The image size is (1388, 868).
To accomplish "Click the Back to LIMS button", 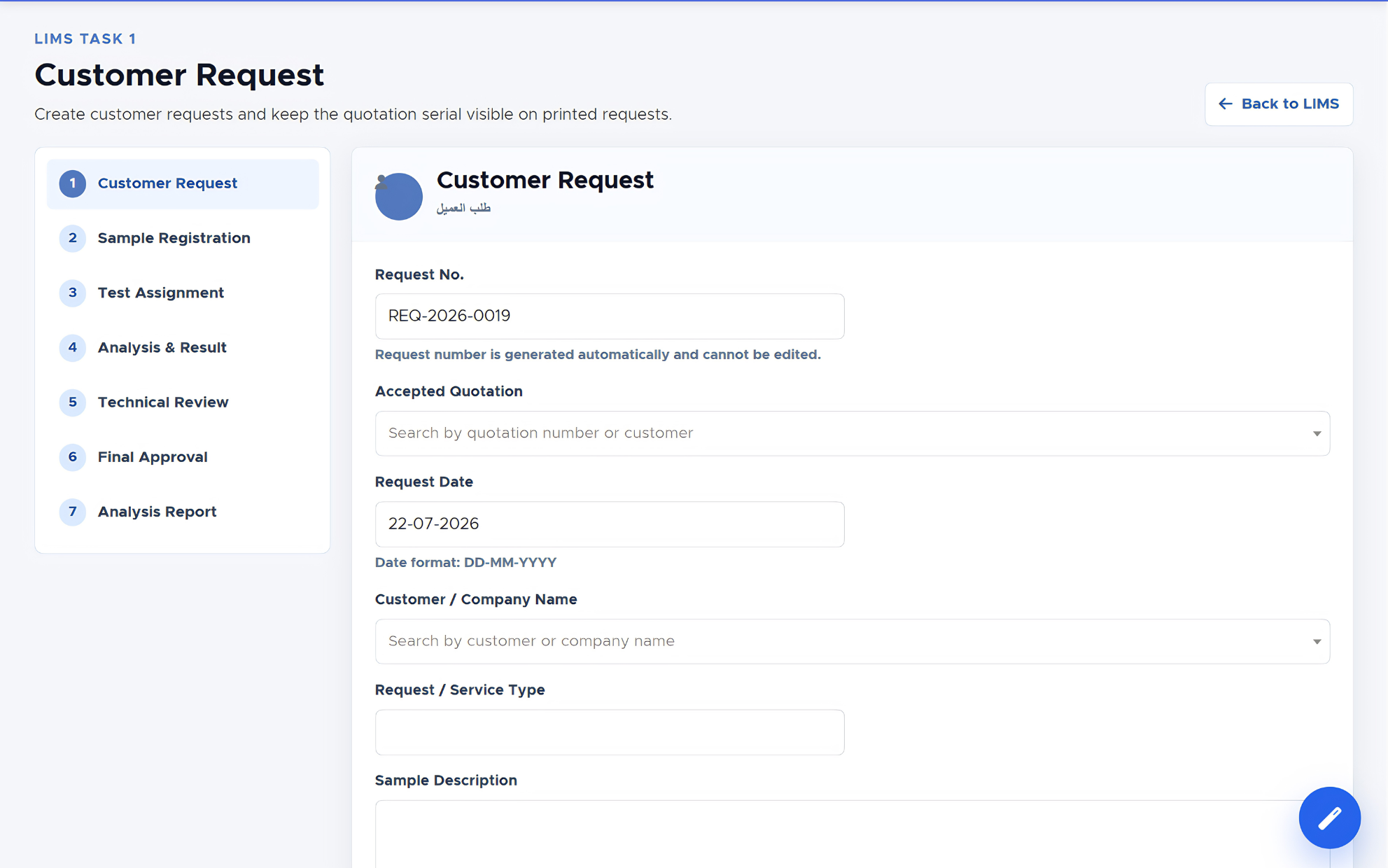I will 1279,104.
